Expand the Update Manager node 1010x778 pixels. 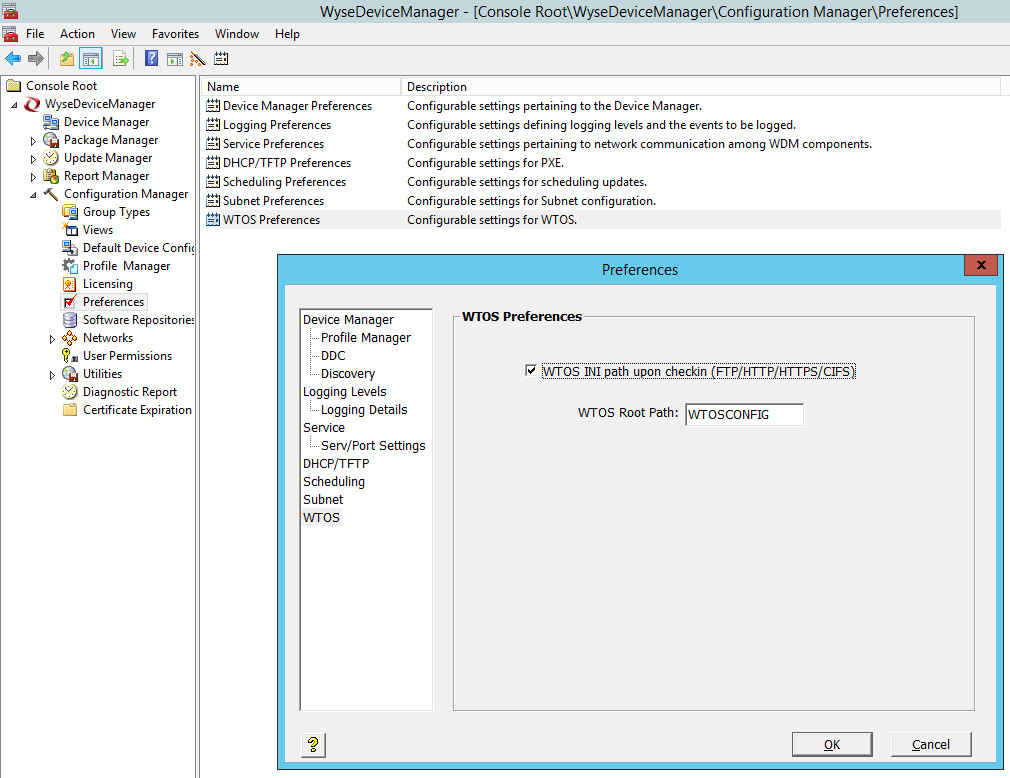pos(33,158)
